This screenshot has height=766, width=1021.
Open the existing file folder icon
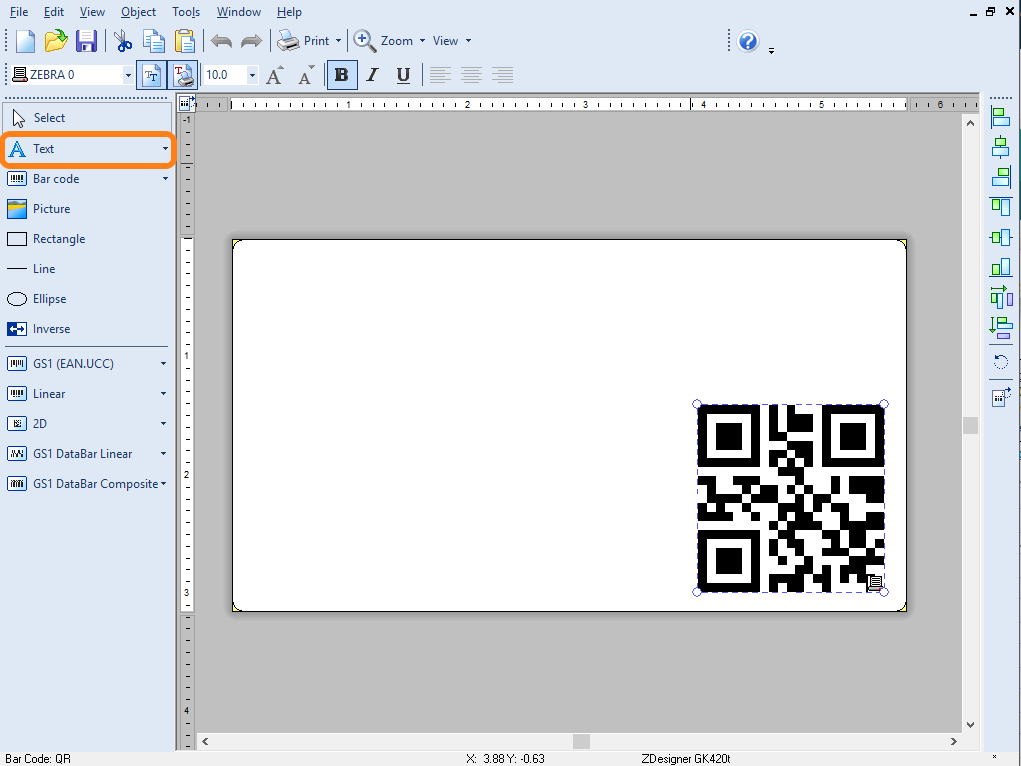pos(56,41)
